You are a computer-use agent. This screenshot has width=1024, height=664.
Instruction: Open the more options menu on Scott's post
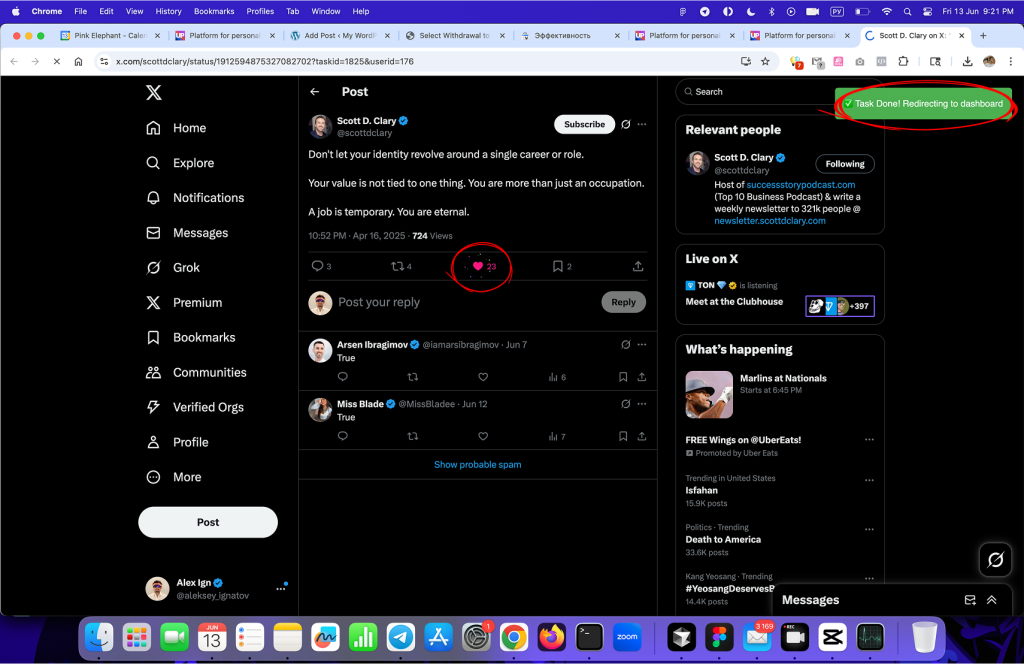(642, 124)
